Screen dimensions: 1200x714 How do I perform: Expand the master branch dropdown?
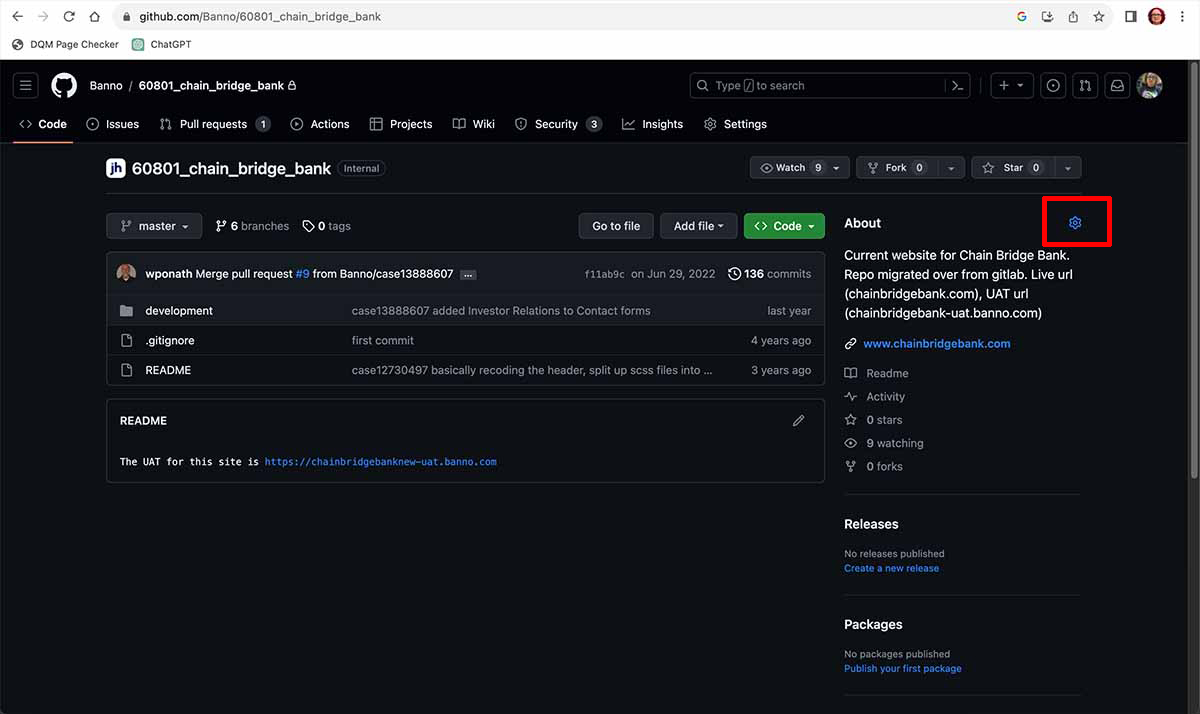[x=154, y=226]
